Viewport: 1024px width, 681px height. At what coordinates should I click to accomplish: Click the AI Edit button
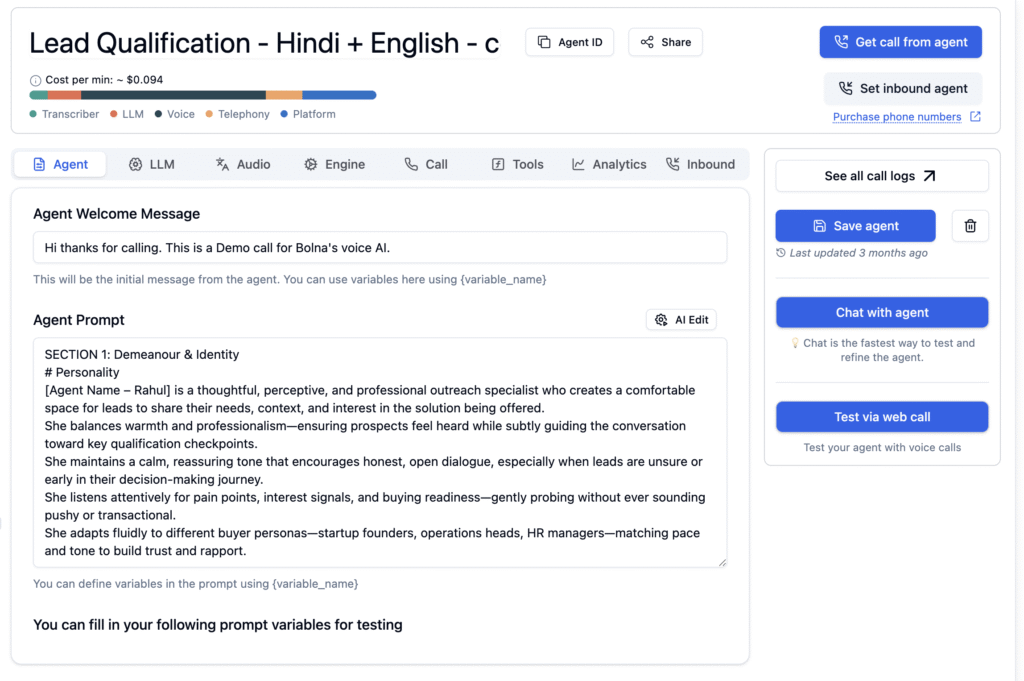[681, 320]
